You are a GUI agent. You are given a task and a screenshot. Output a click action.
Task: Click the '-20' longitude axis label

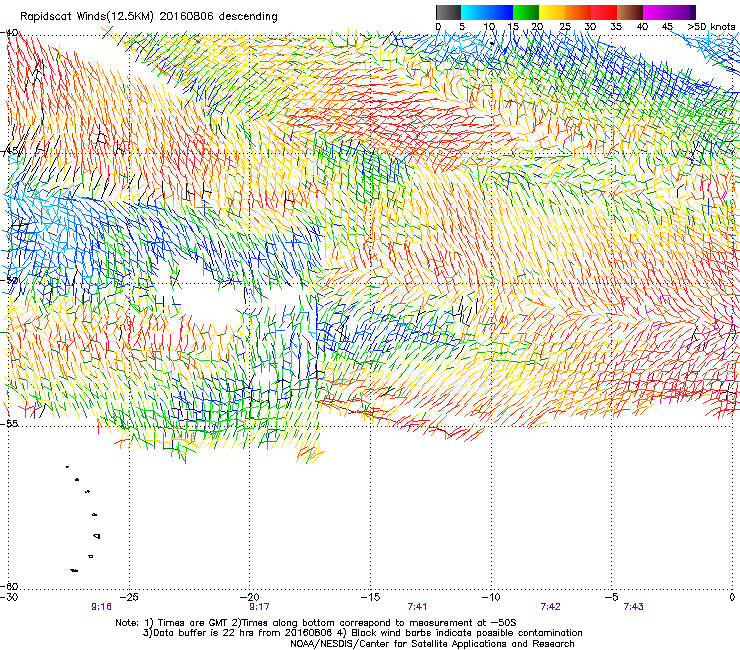point(250,597)
